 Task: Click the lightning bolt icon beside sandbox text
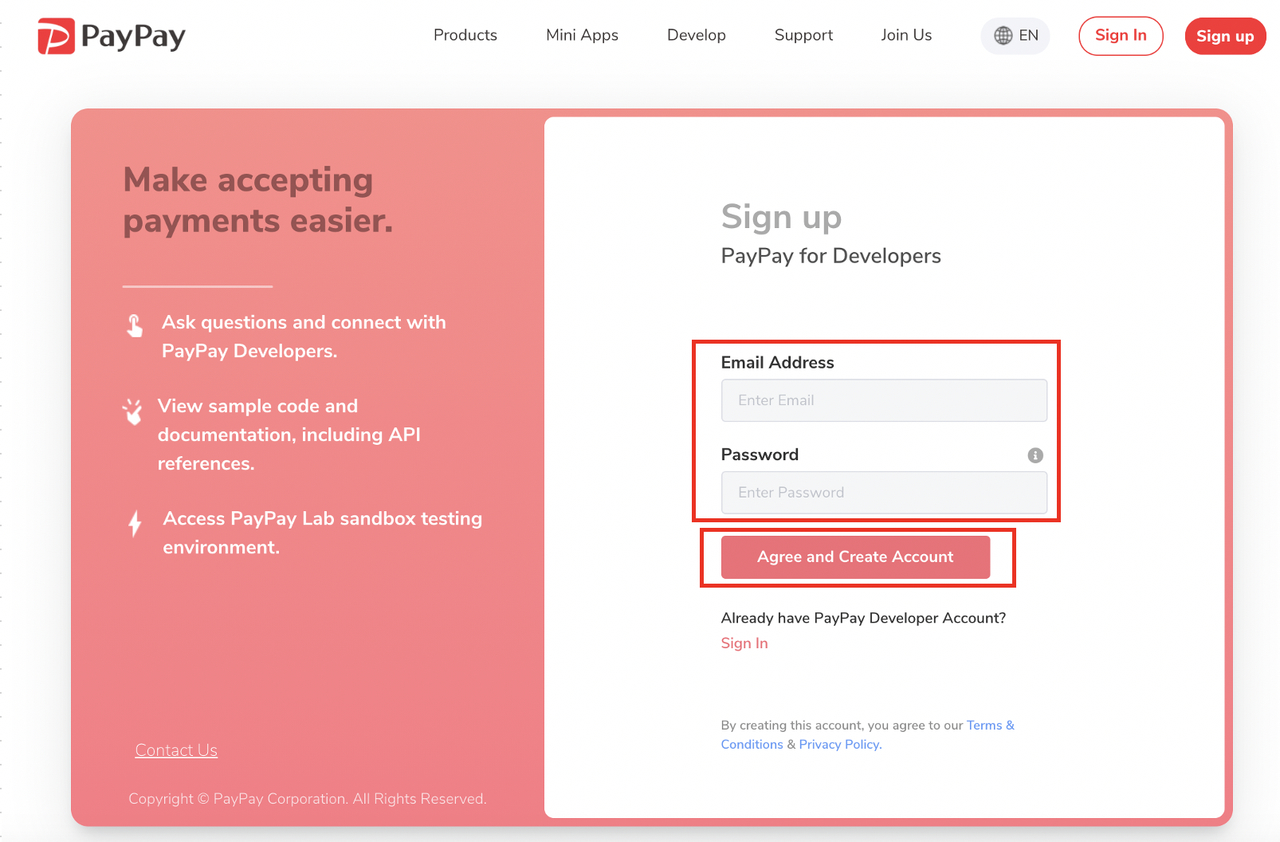tap(135, 523)
